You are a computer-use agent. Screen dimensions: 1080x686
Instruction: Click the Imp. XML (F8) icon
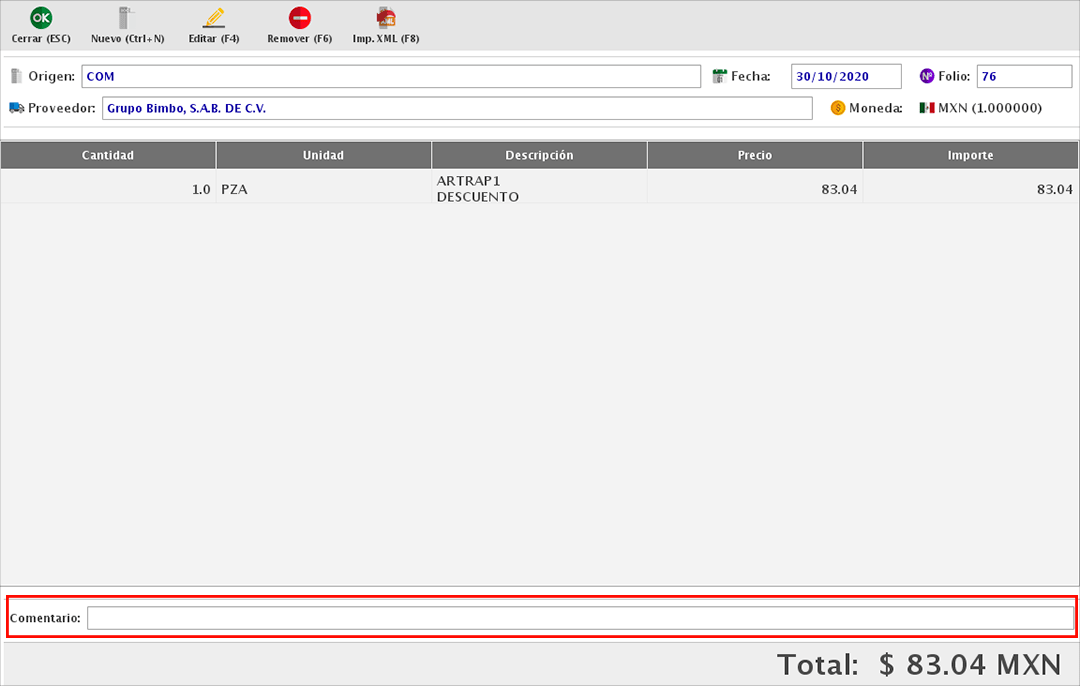click(386, 18)
